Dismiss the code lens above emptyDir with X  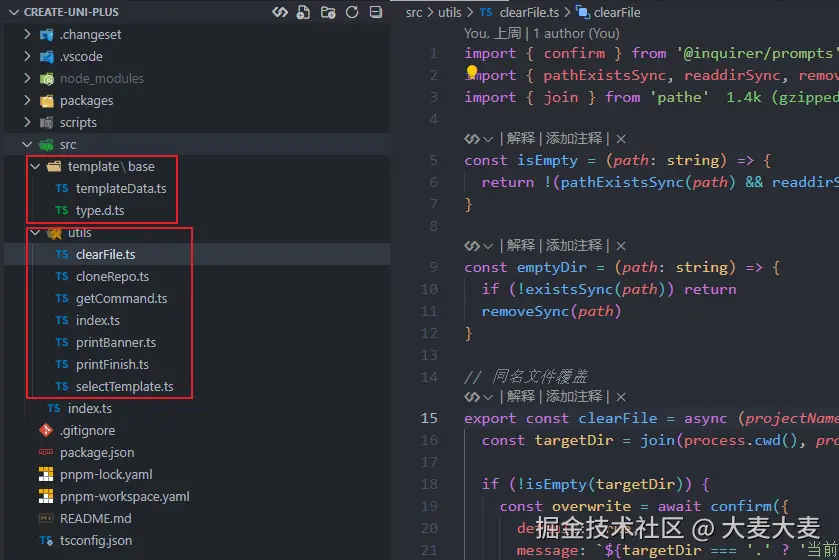(x=621, y=246)
